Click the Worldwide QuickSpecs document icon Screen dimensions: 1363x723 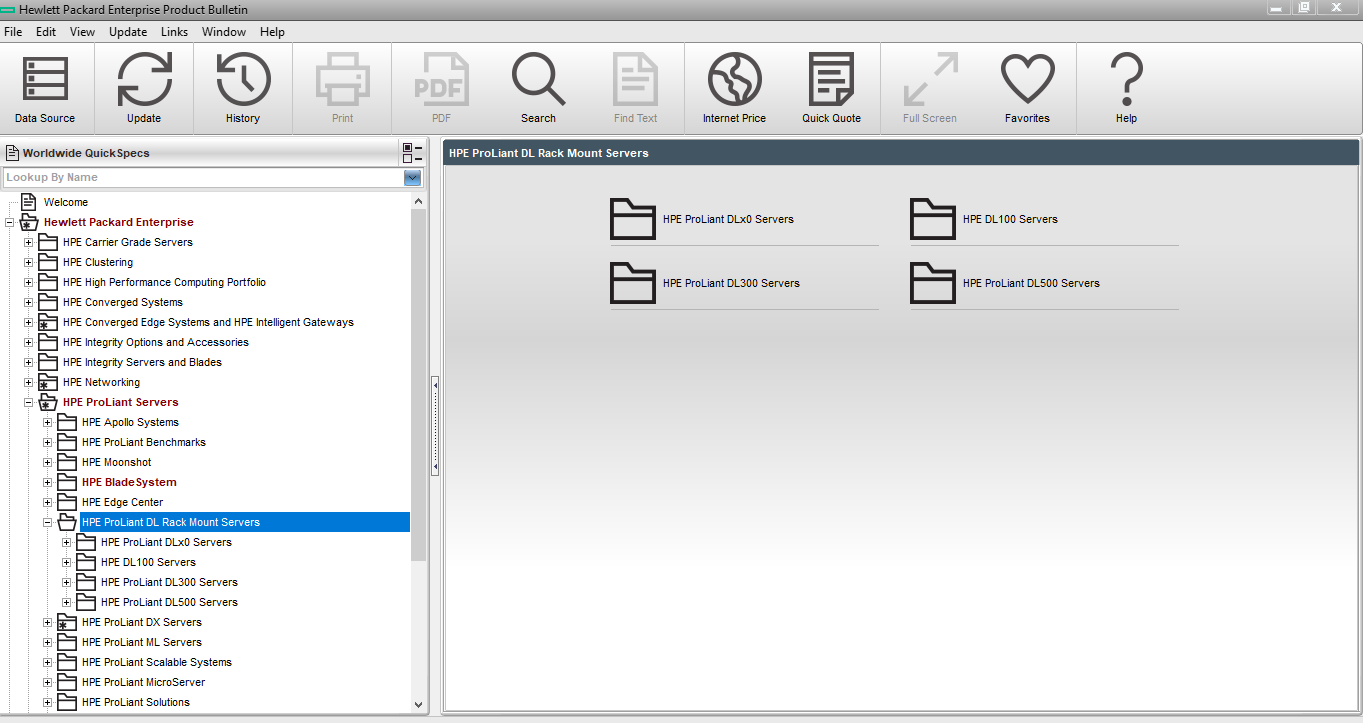[x=12, y=153]
